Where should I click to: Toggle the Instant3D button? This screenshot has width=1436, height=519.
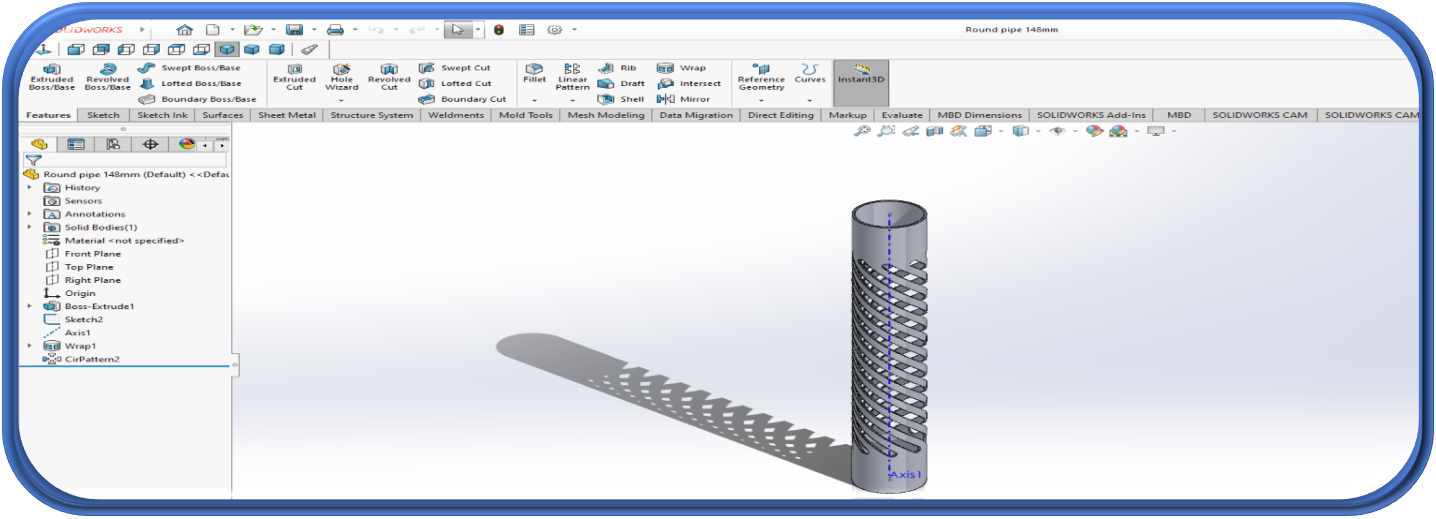pyautogui.click(x=861, y=73)
